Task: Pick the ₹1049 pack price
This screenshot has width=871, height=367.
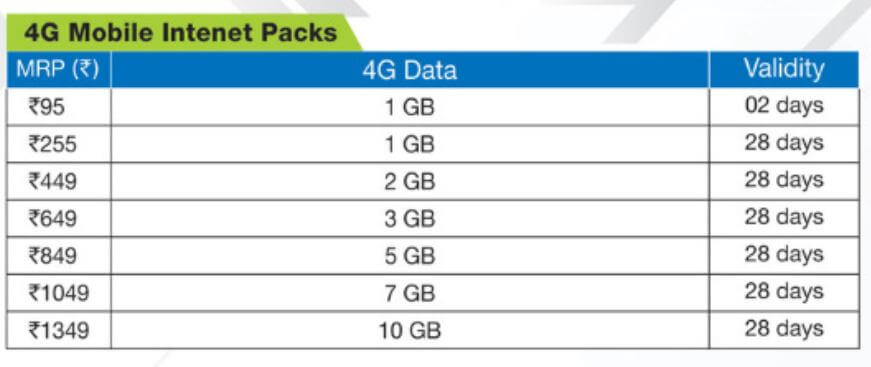Action: point(58,293)
